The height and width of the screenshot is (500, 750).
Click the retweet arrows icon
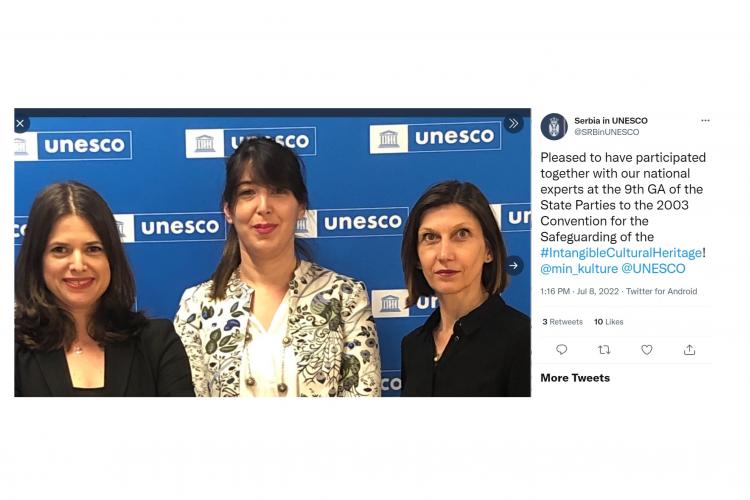[x=604, y=350]
